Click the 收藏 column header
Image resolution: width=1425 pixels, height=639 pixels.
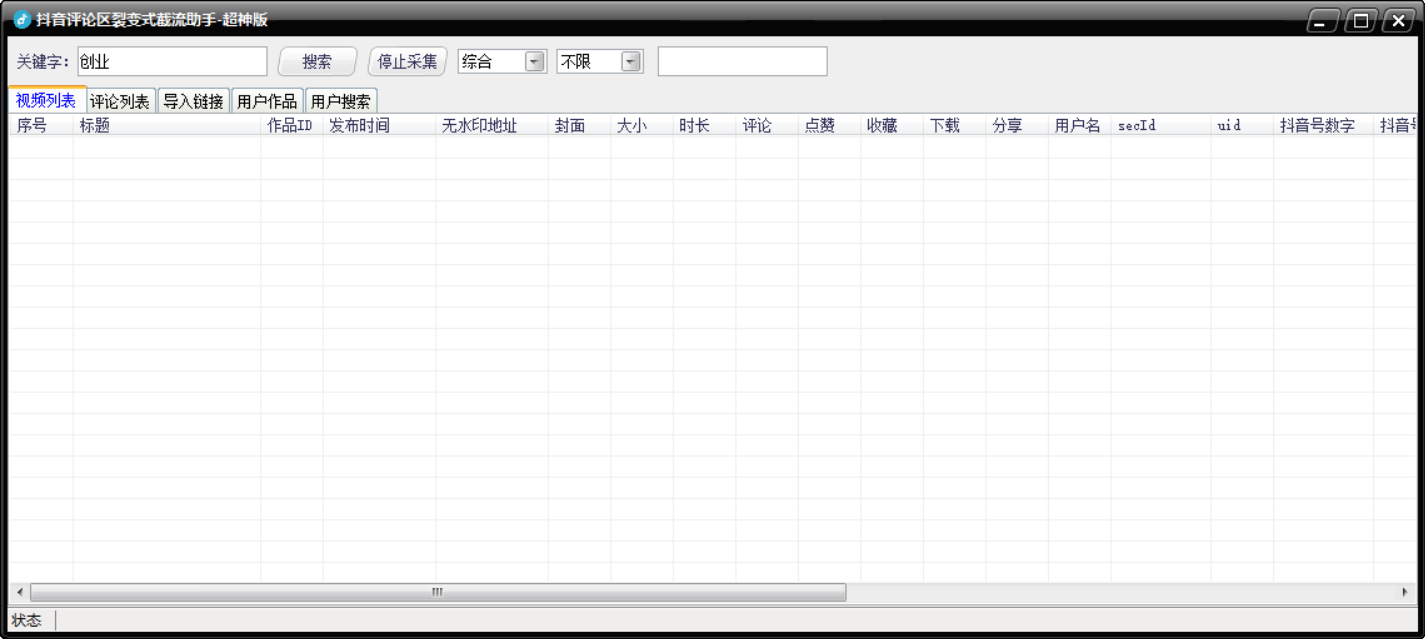click(892, 125)
